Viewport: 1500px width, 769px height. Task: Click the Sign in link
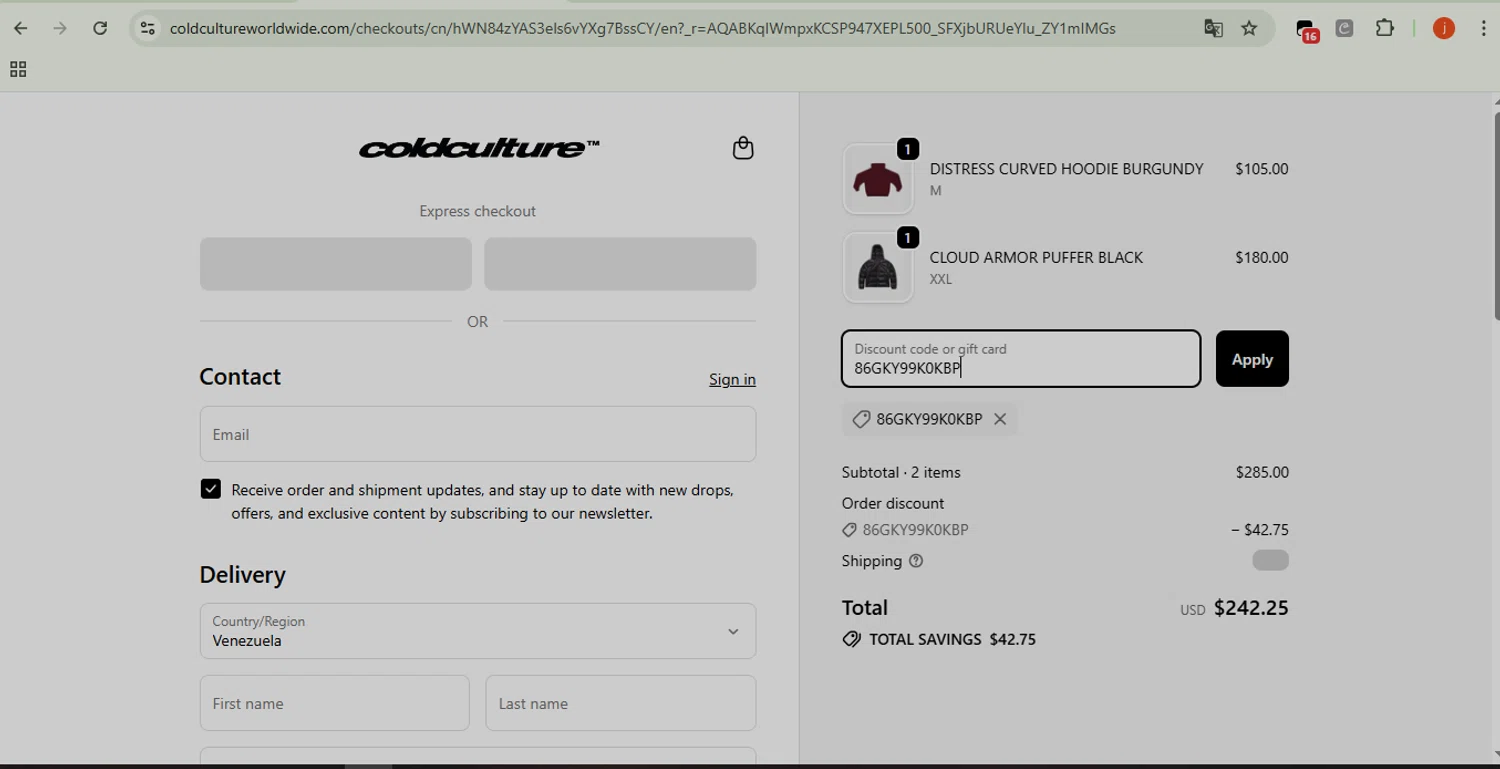pyautogui.click(x=732, y=379)
